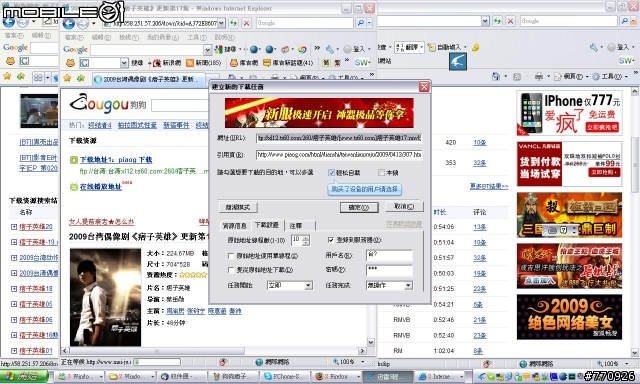Open 檢視 menu in front IE window

(x=129, y=37)
